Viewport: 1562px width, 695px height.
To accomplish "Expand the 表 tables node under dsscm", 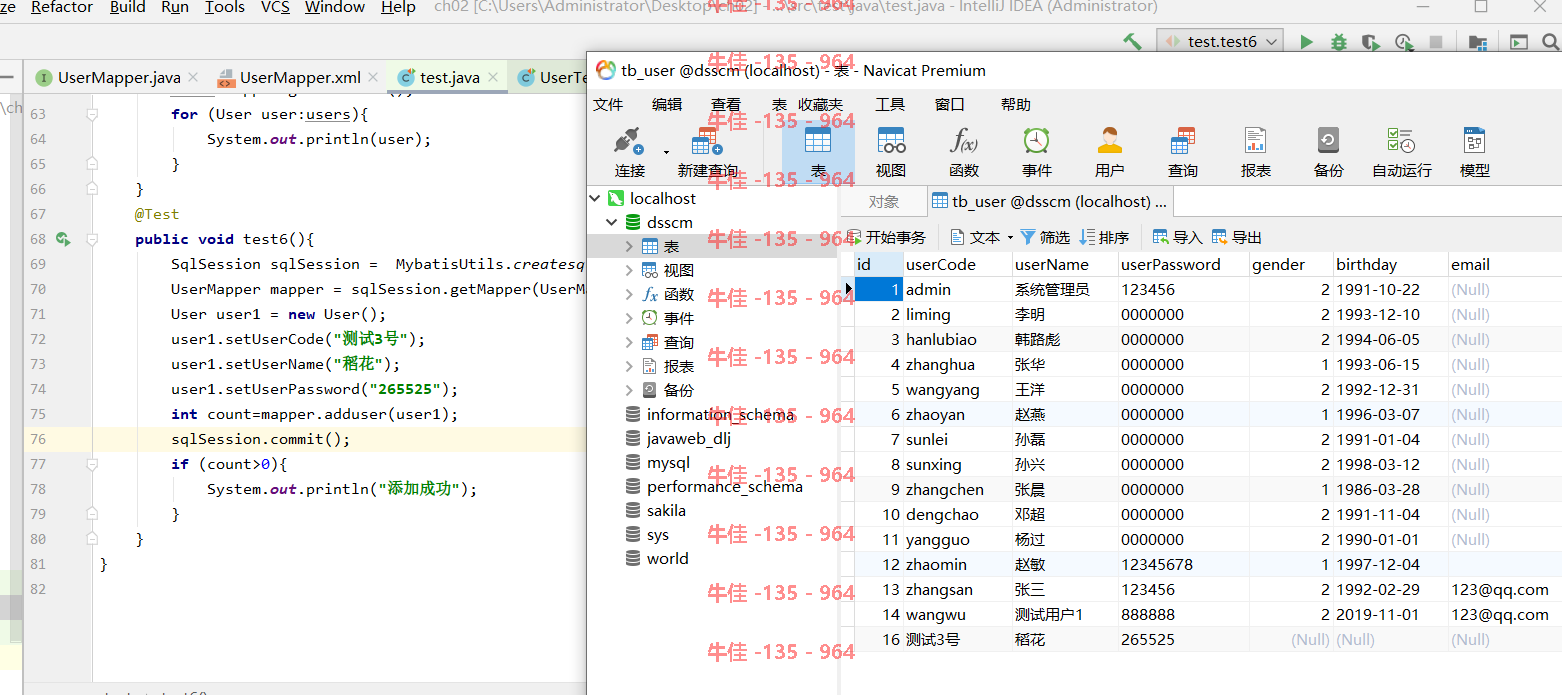I will (628, 246).
